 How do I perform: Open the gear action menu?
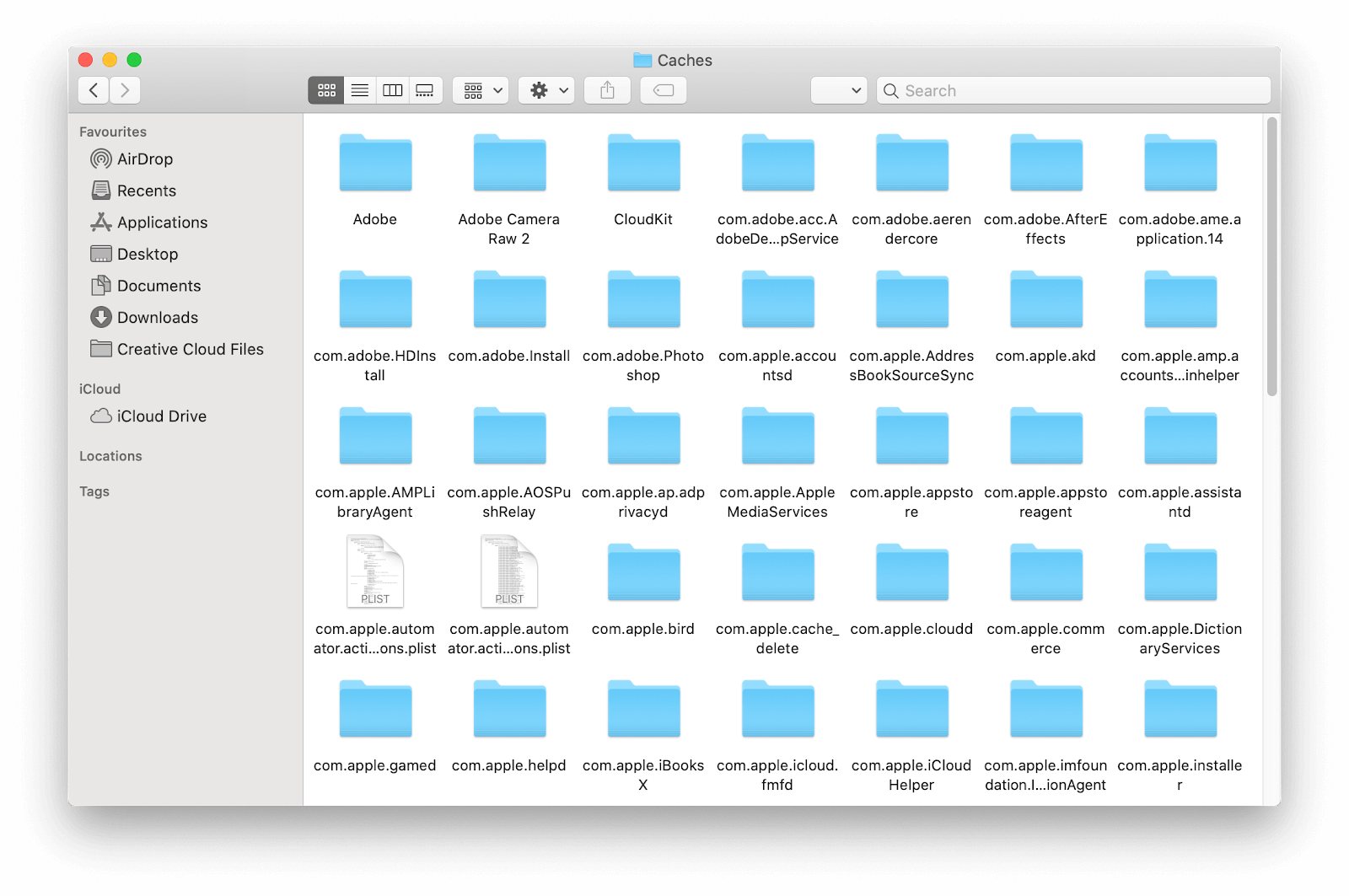(546, 90)
